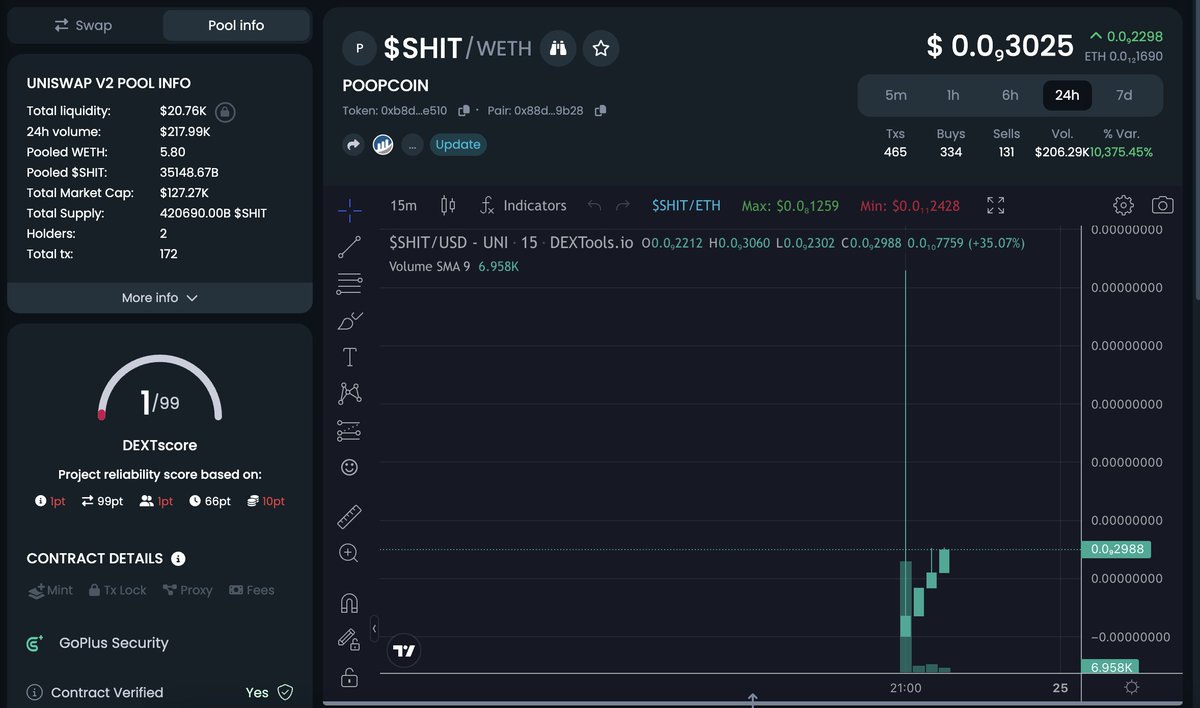Copy the token address 0xb8d...e510
This screenshot has height=708, width=1200.
coord(464,111)
